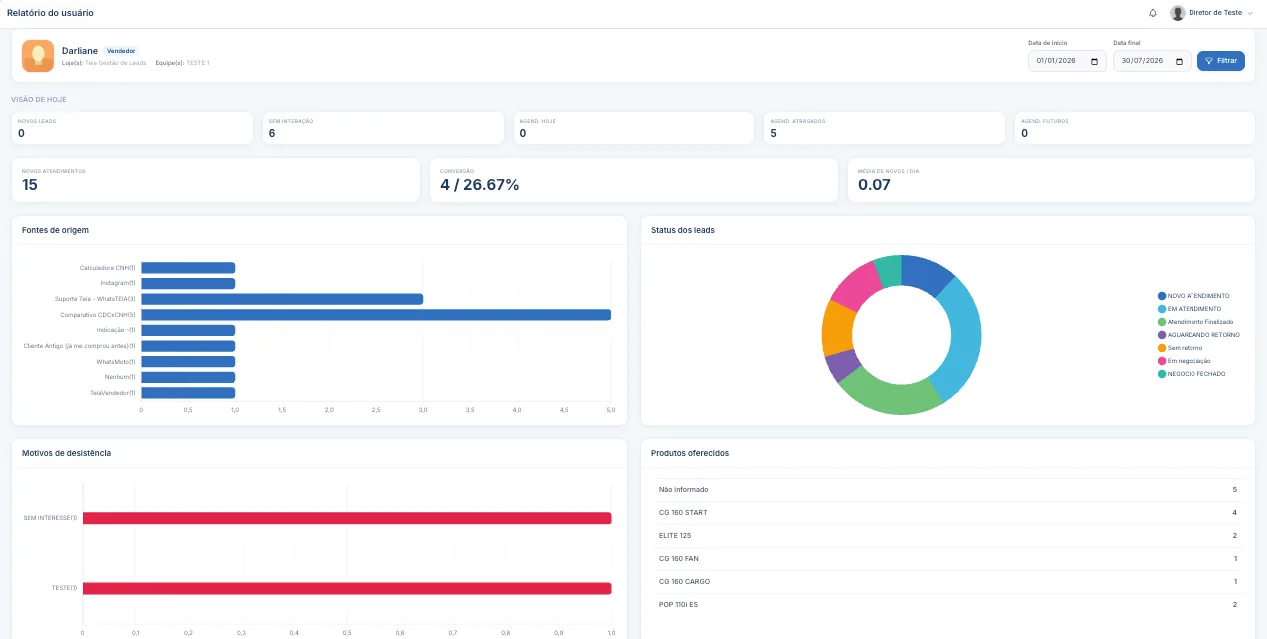
Task: Click the Comparativo CDCxCNH bar in chart
Action: tap(376, 315)
